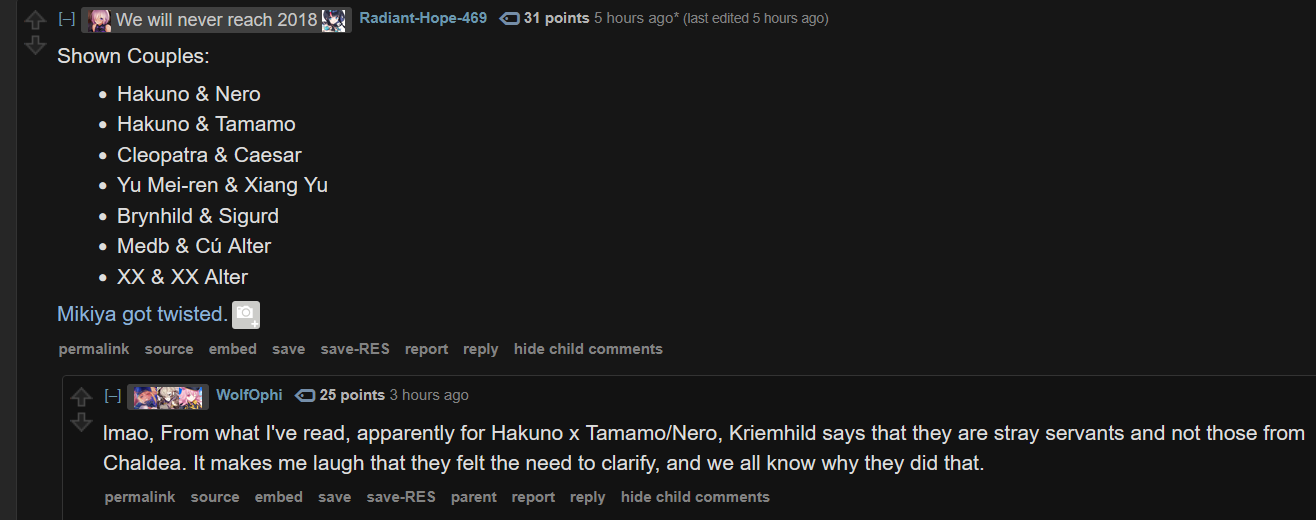Open the camera image icon after 'Mikiya got twisted'
This screenshot has height=520, width=1316.
pos(246,315)
